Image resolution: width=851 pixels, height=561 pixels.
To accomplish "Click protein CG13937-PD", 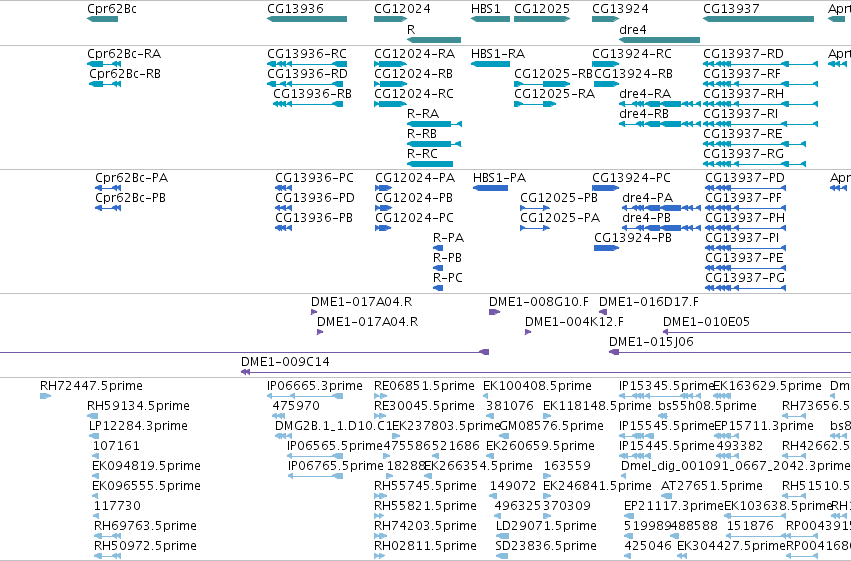I will coord(746,188).
